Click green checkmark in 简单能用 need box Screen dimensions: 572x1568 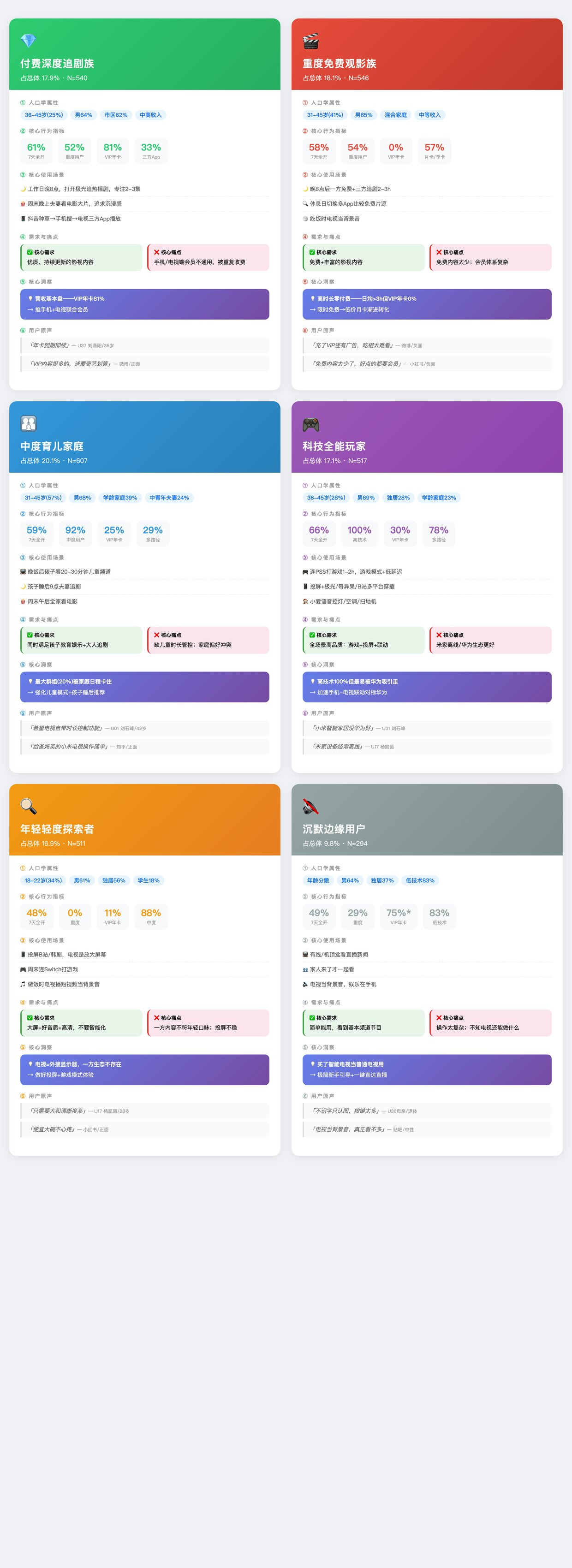coord(312,1018)
